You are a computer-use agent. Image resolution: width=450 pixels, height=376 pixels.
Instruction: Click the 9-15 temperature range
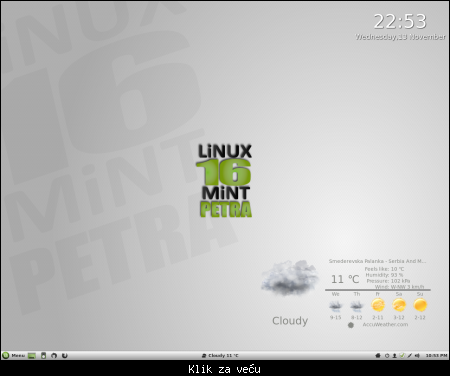click(336, 317)
